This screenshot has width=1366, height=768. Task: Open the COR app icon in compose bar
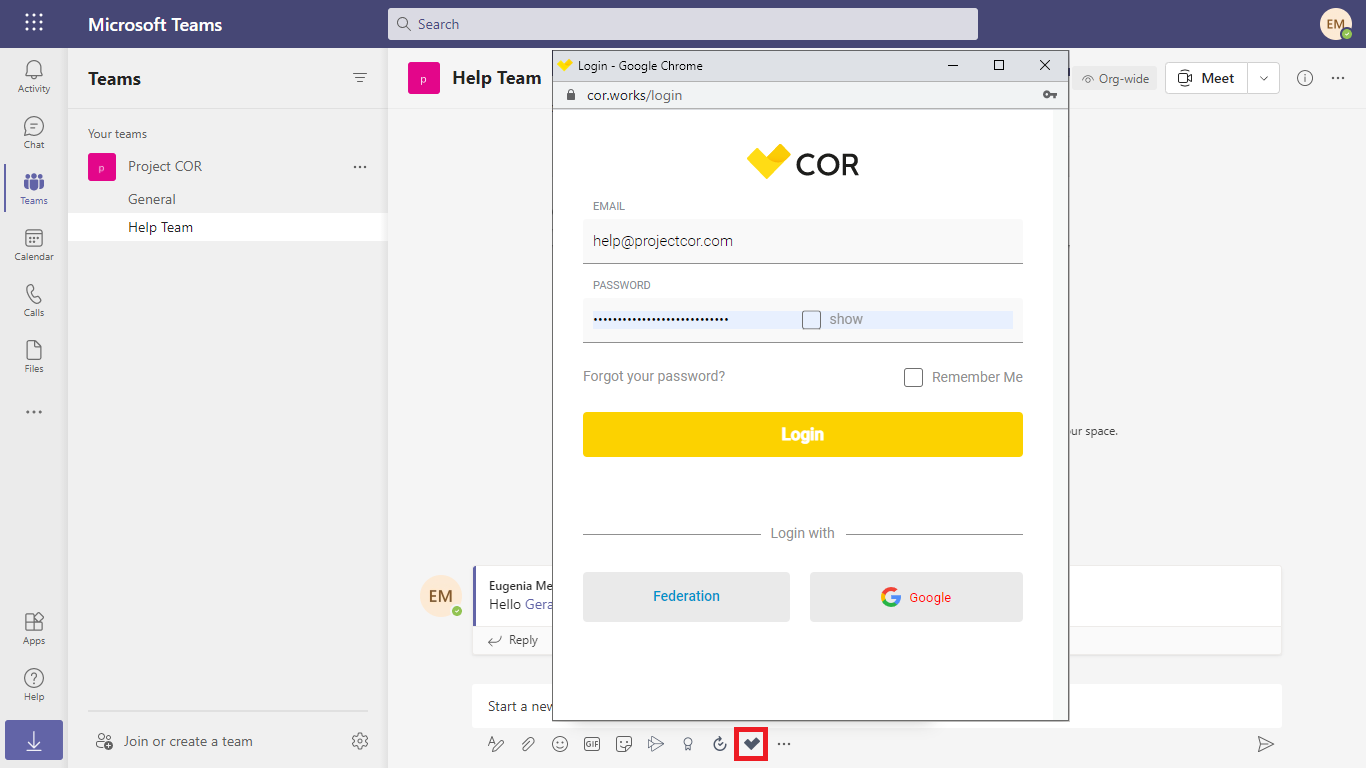(x=751, y=744)
